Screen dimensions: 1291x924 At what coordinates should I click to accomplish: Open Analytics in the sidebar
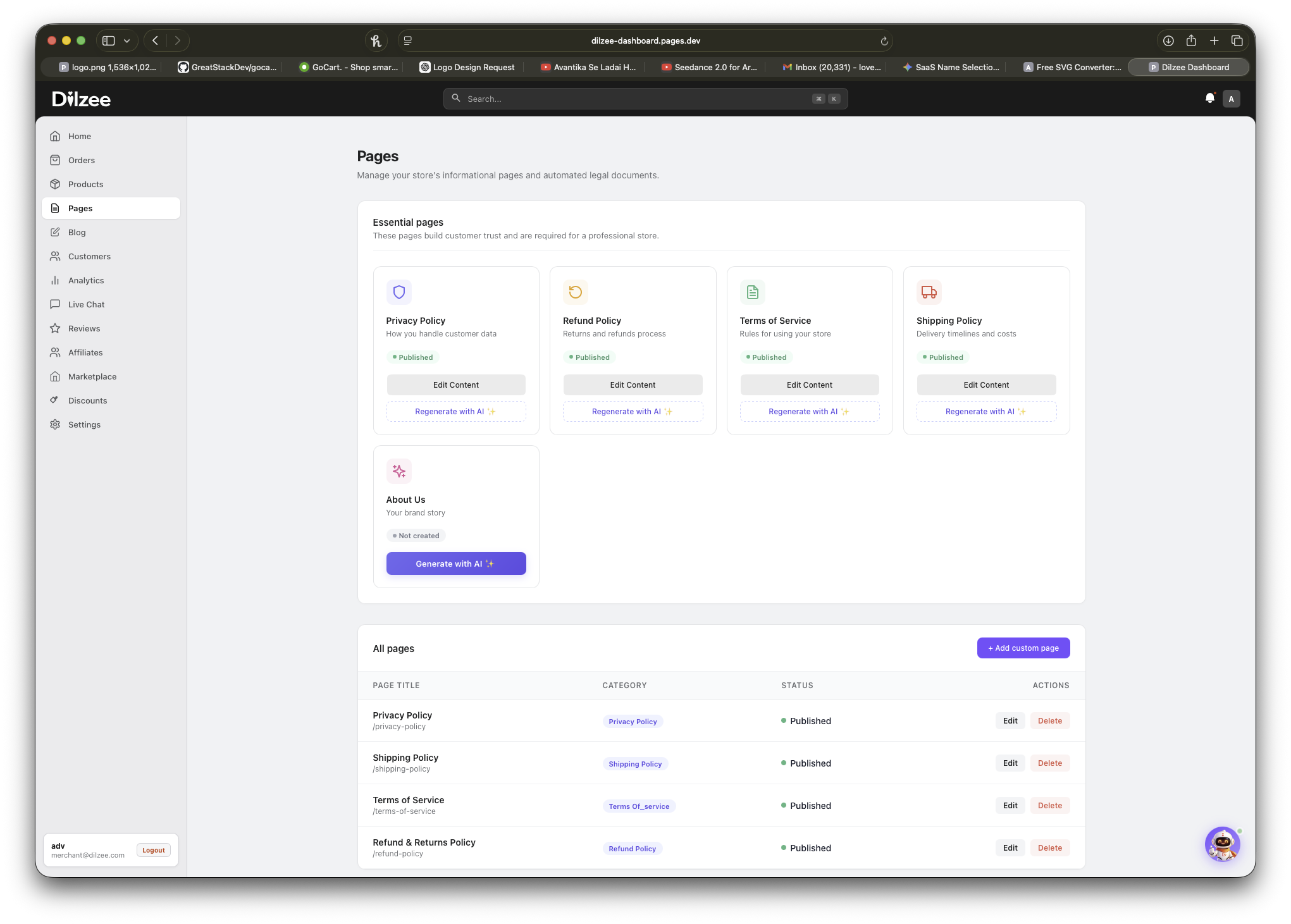pos(111,280)
